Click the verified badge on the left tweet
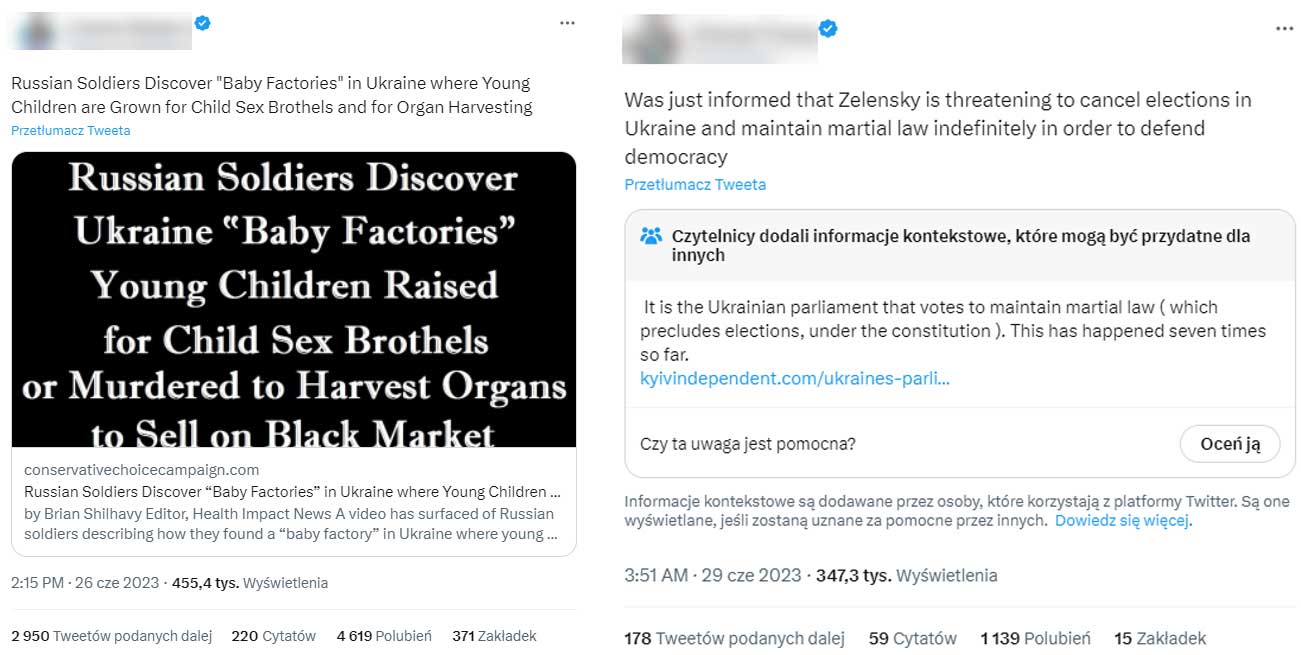 (x=202, y=22)
